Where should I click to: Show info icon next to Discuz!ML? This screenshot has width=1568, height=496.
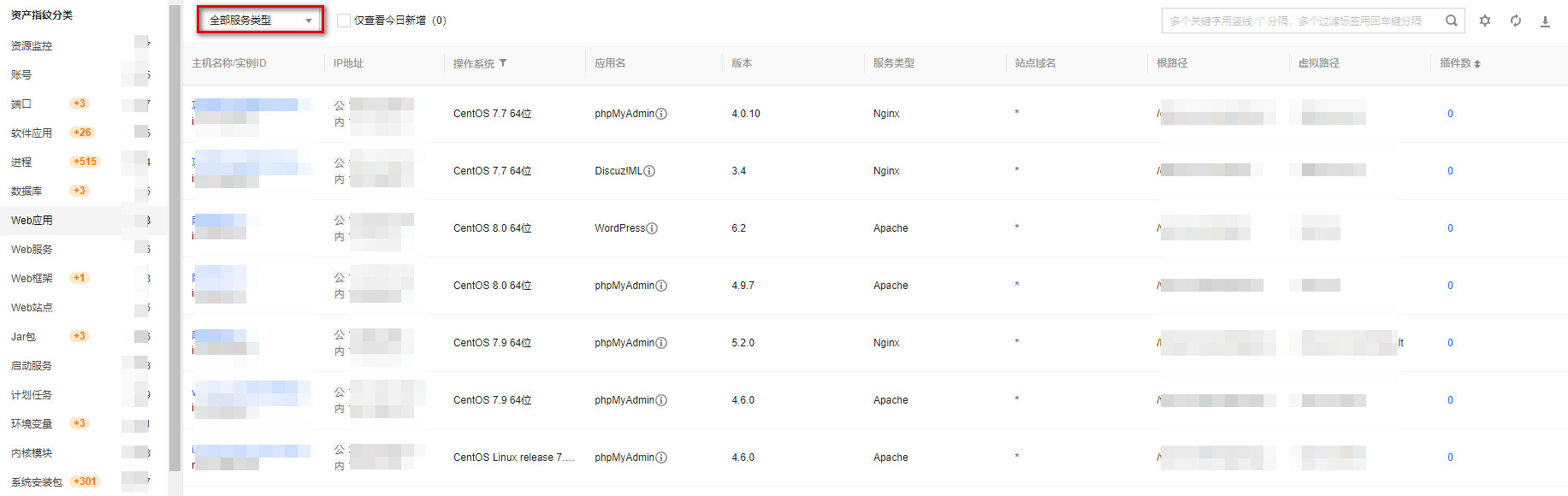coord(649,171)
